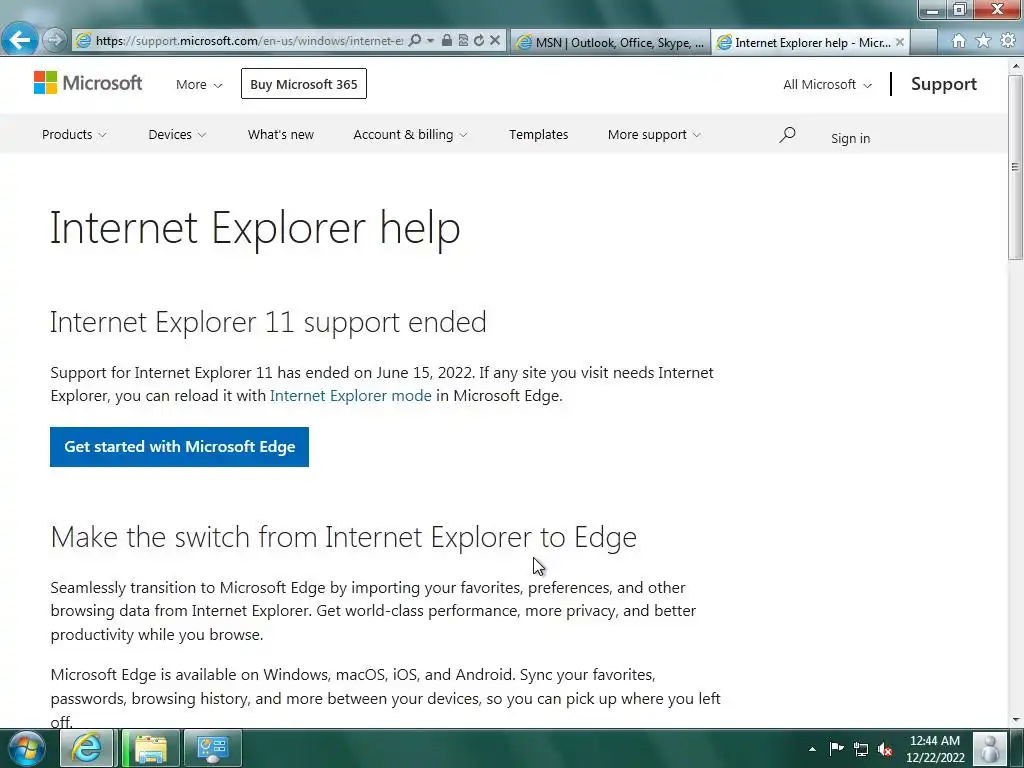This screenshot has height=768, width=1024.
Task: Open the address bar autocomplete dropdown arrow
Action: pyautogui.click(x=430, y=40)
